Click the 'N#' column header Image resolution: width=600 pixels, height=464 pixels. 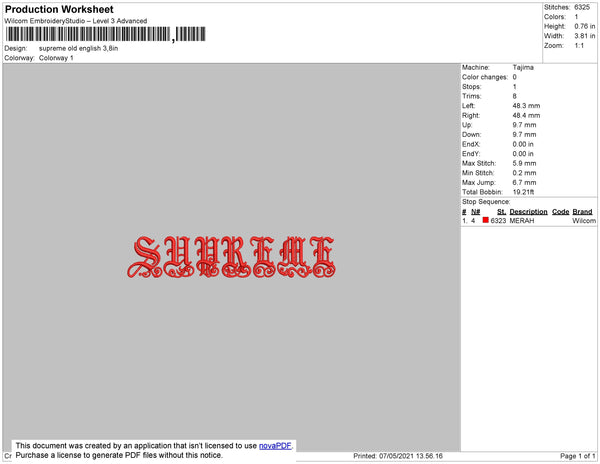click(x=475, y=212)
